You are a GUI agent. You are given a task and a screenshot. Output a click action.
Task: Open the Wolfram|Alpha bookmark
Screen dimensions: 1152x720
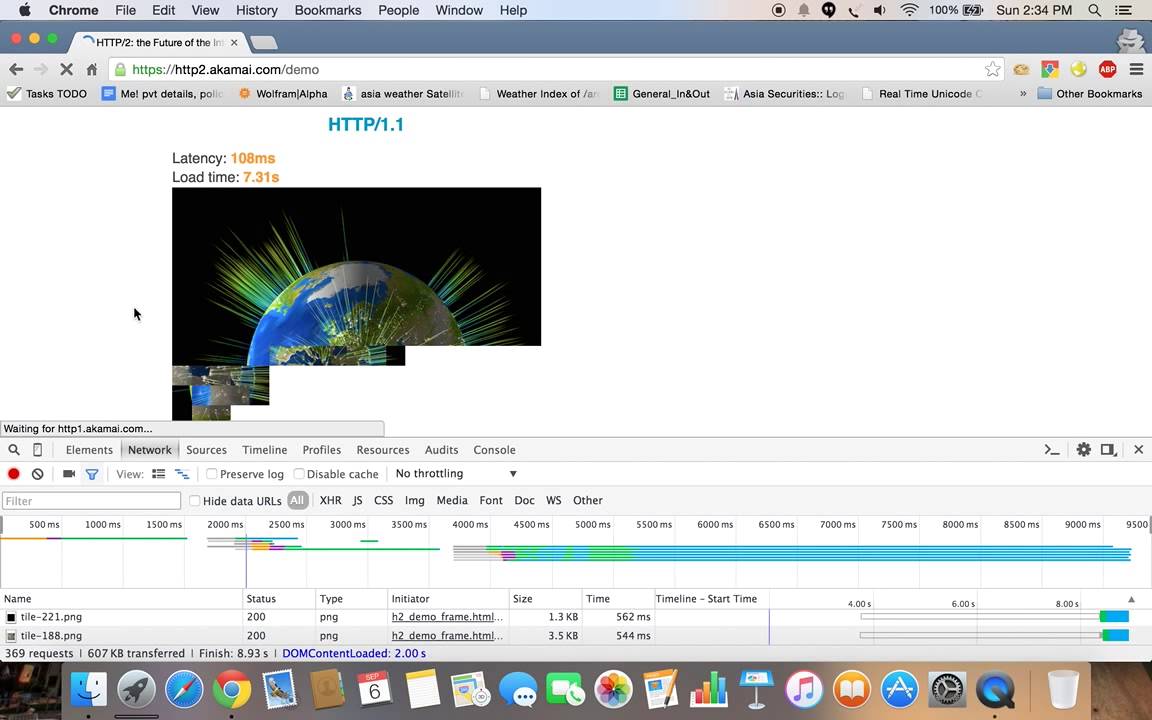point(283,93)
